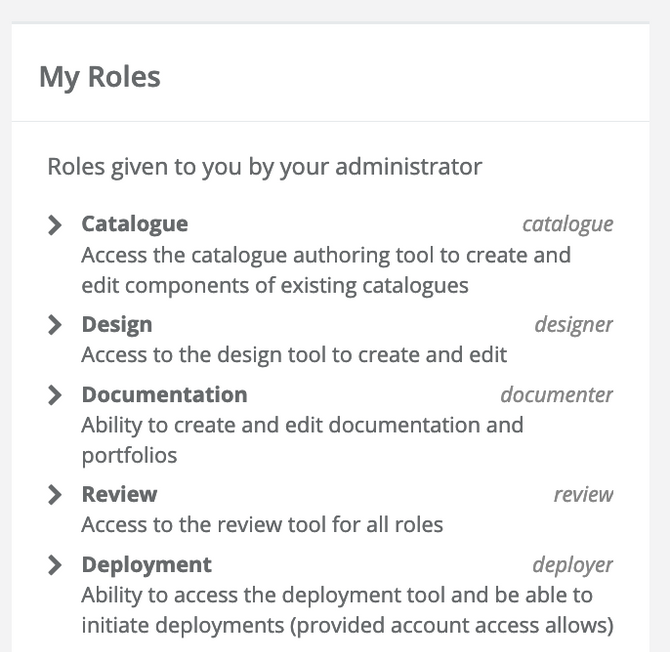Click the design tool access description
Image resolution: width=670 pixels, height=652 pixels.
point(294,355)
